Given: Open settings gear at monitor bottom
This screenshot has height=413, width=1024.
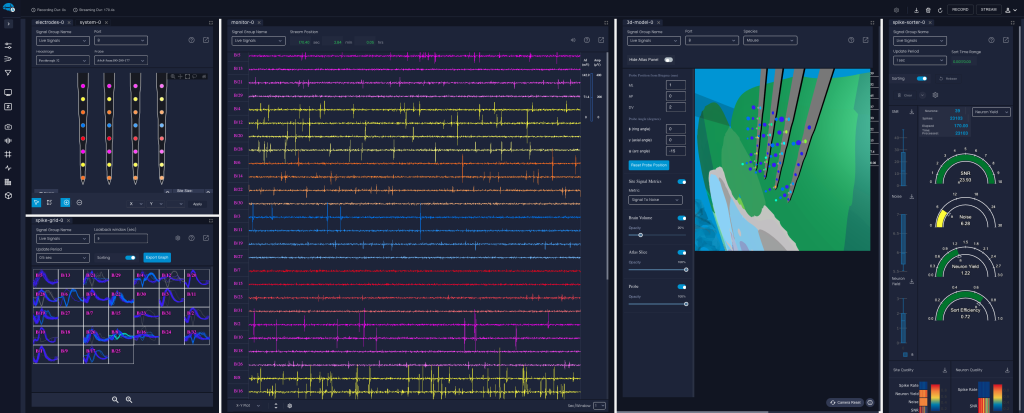Looking at the screenshot, I should tap(289, 406).
